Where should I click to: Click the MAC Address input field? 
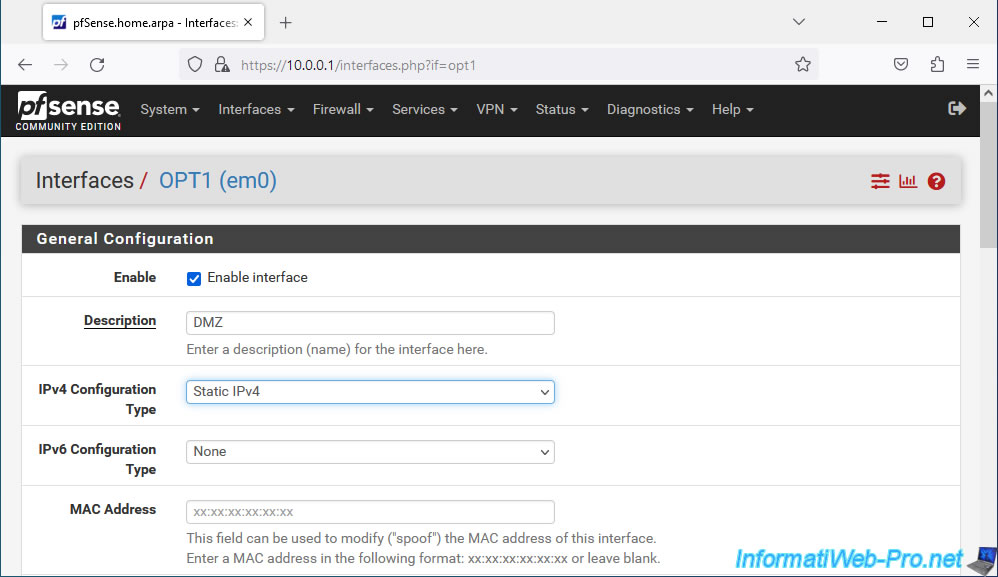coord(370,512)
